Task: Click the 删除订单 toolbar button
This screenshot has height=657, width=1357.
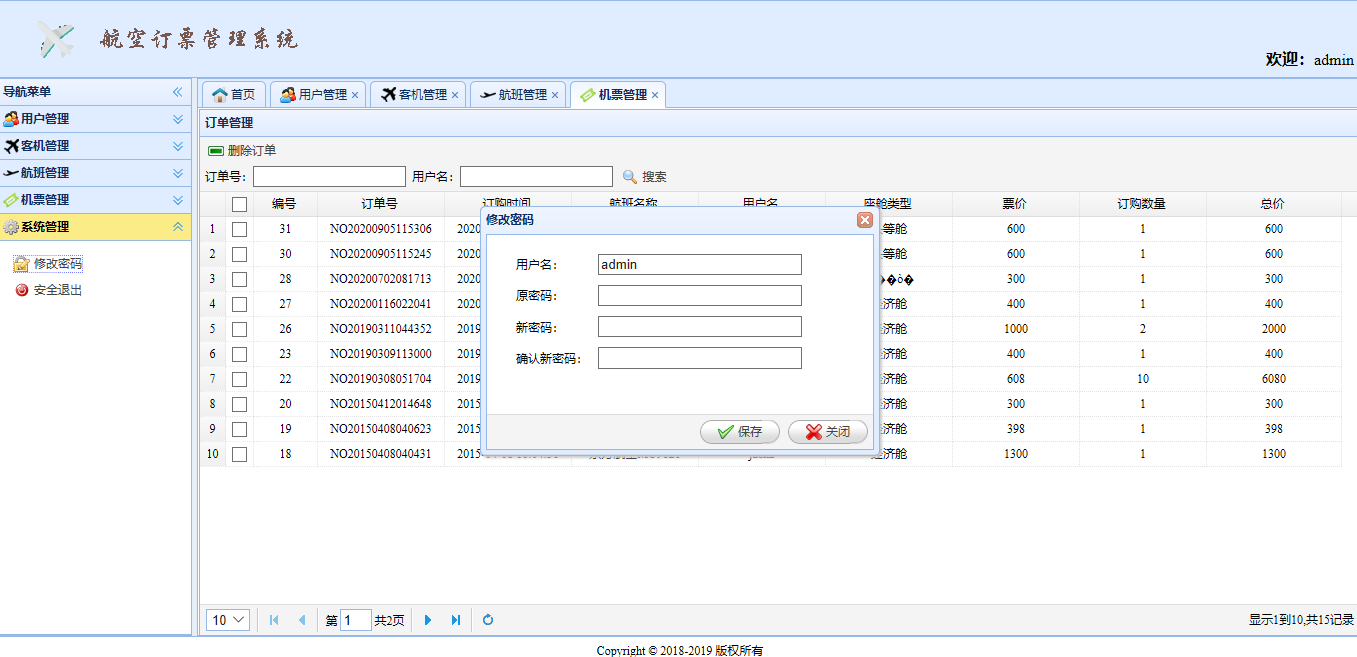Action: [x=242, y=151]
